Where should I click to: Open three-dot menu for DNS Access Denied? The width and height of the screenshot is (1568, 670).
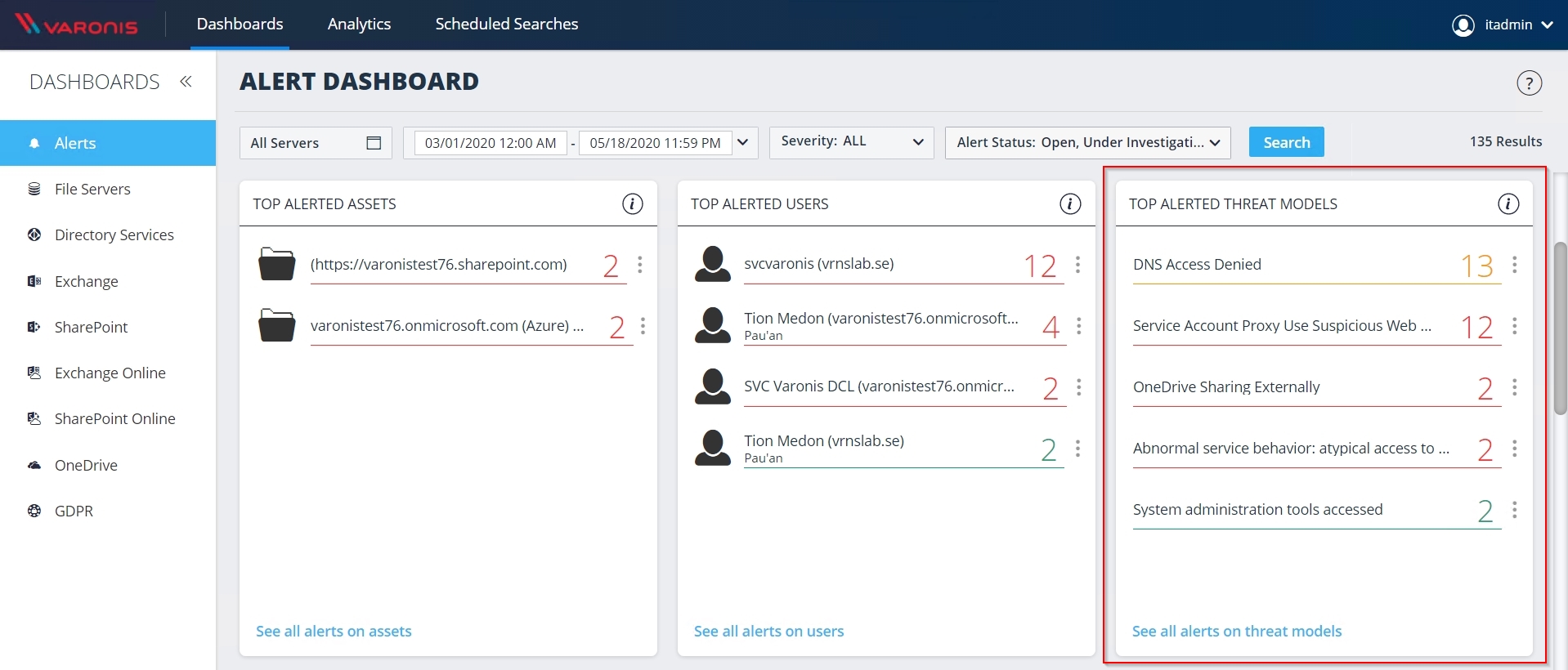[1514, 265]
